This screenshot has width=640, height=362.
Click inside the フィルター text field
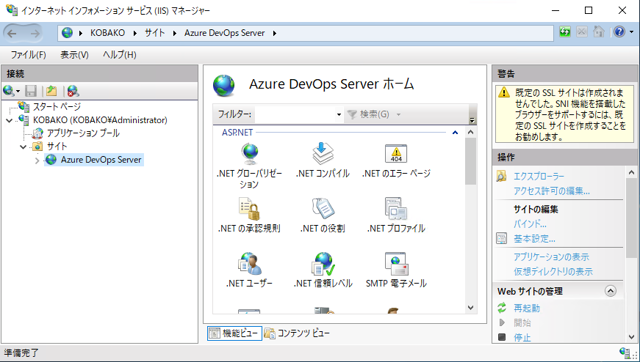(295, 115)
